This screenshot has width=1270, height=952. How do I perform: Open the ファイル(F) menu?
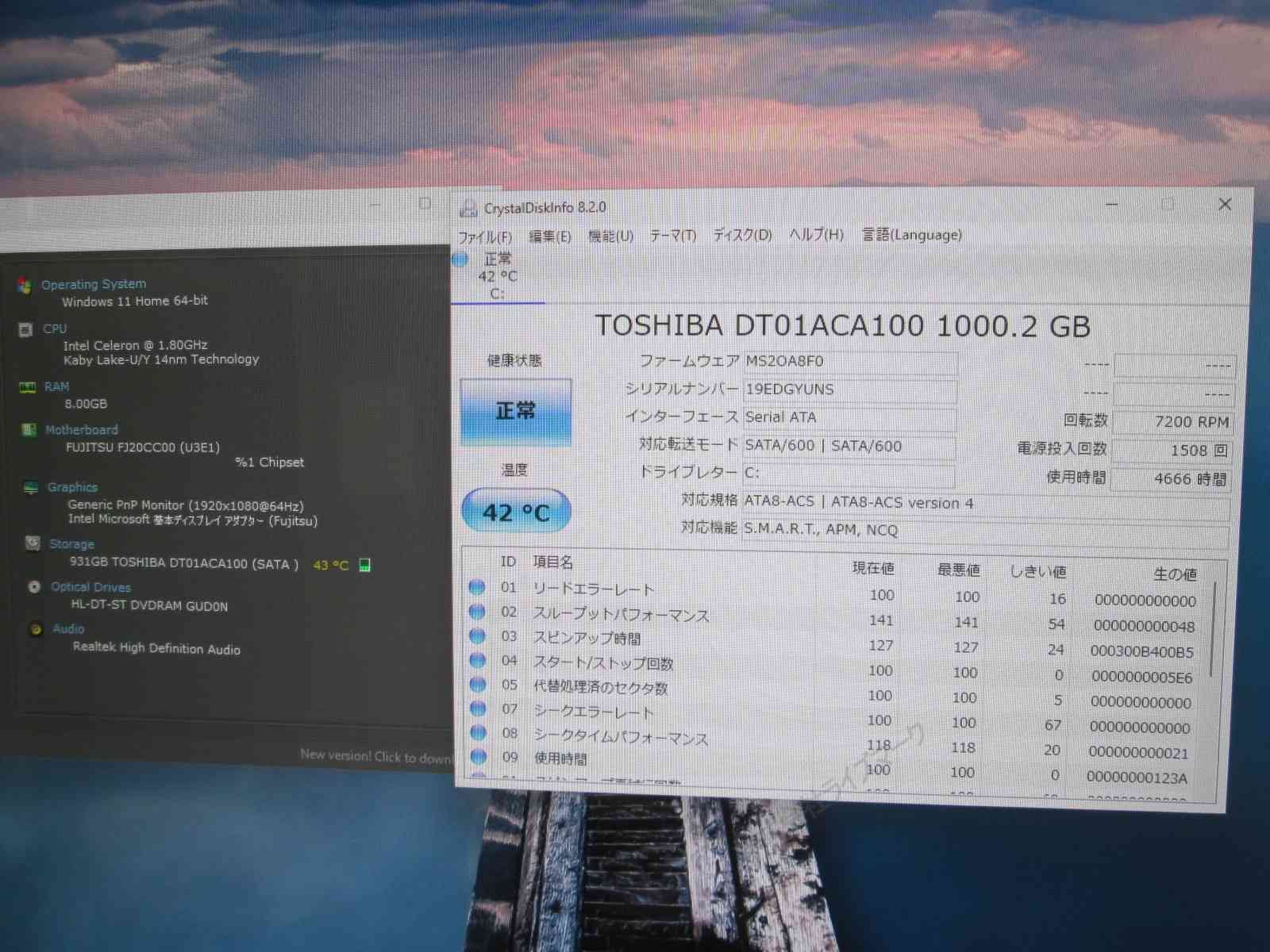tap(485, 237)
